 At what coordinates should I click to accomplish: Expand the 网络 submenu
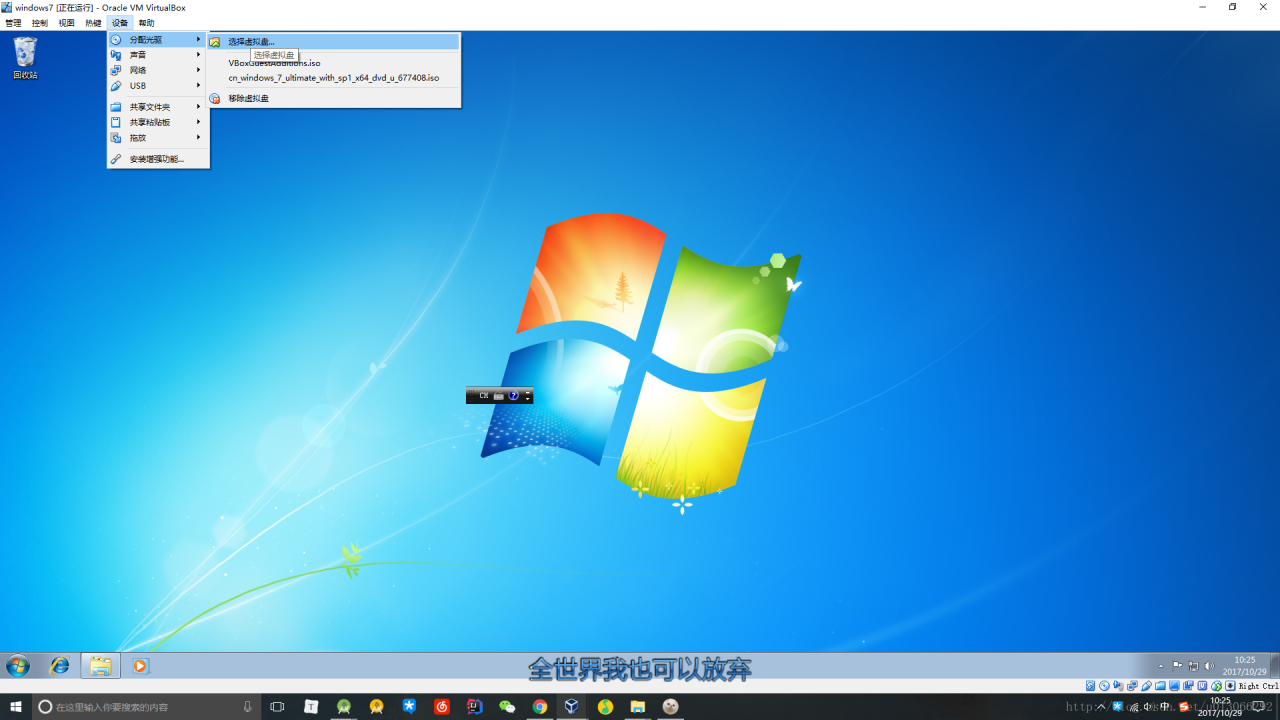click(158, 70)
